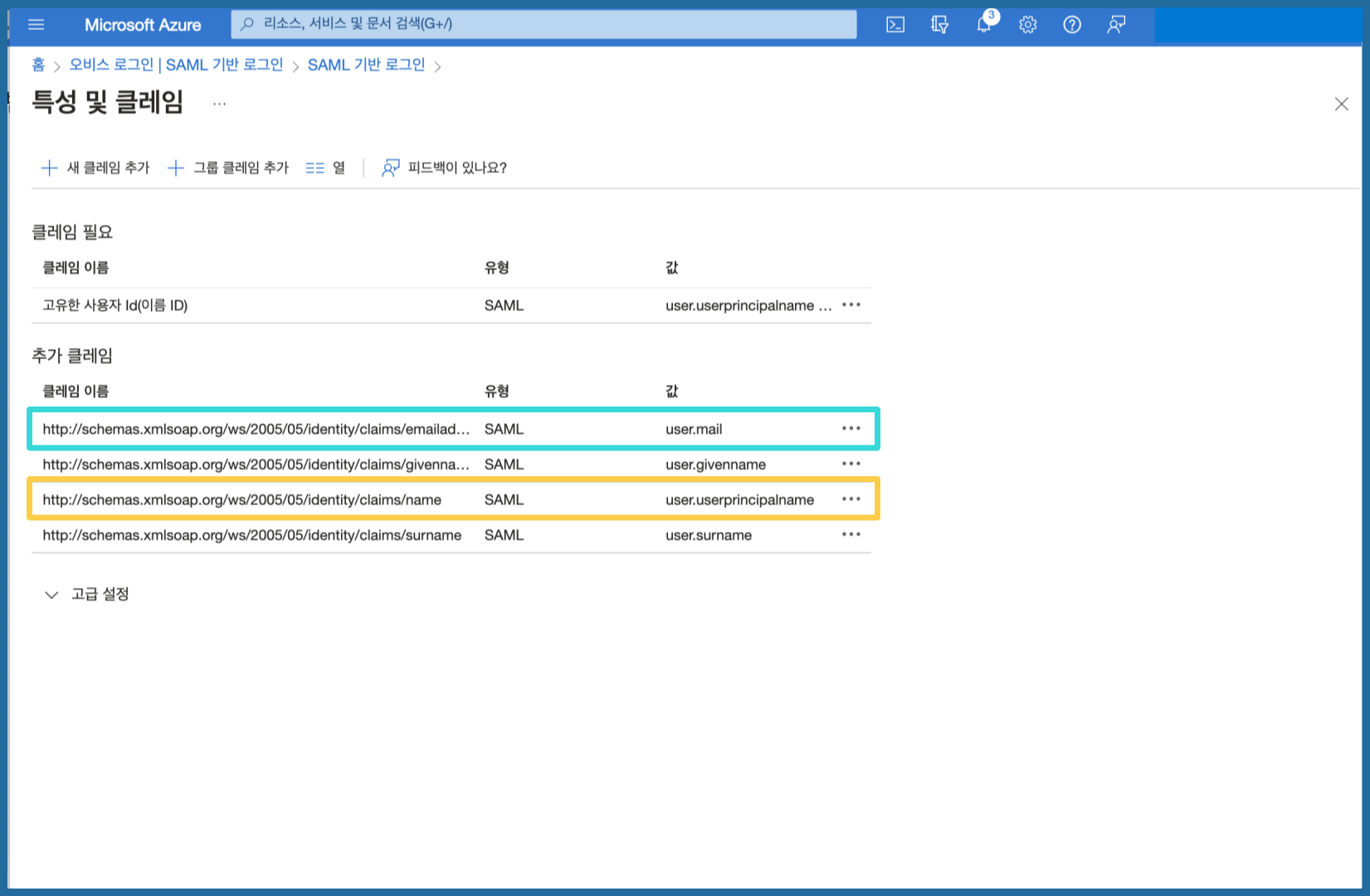This screenshot has height=896, width=1370.
Task: Open the 고유한 사용자 Id(이름 ID) claim
Action: (451, 305)
